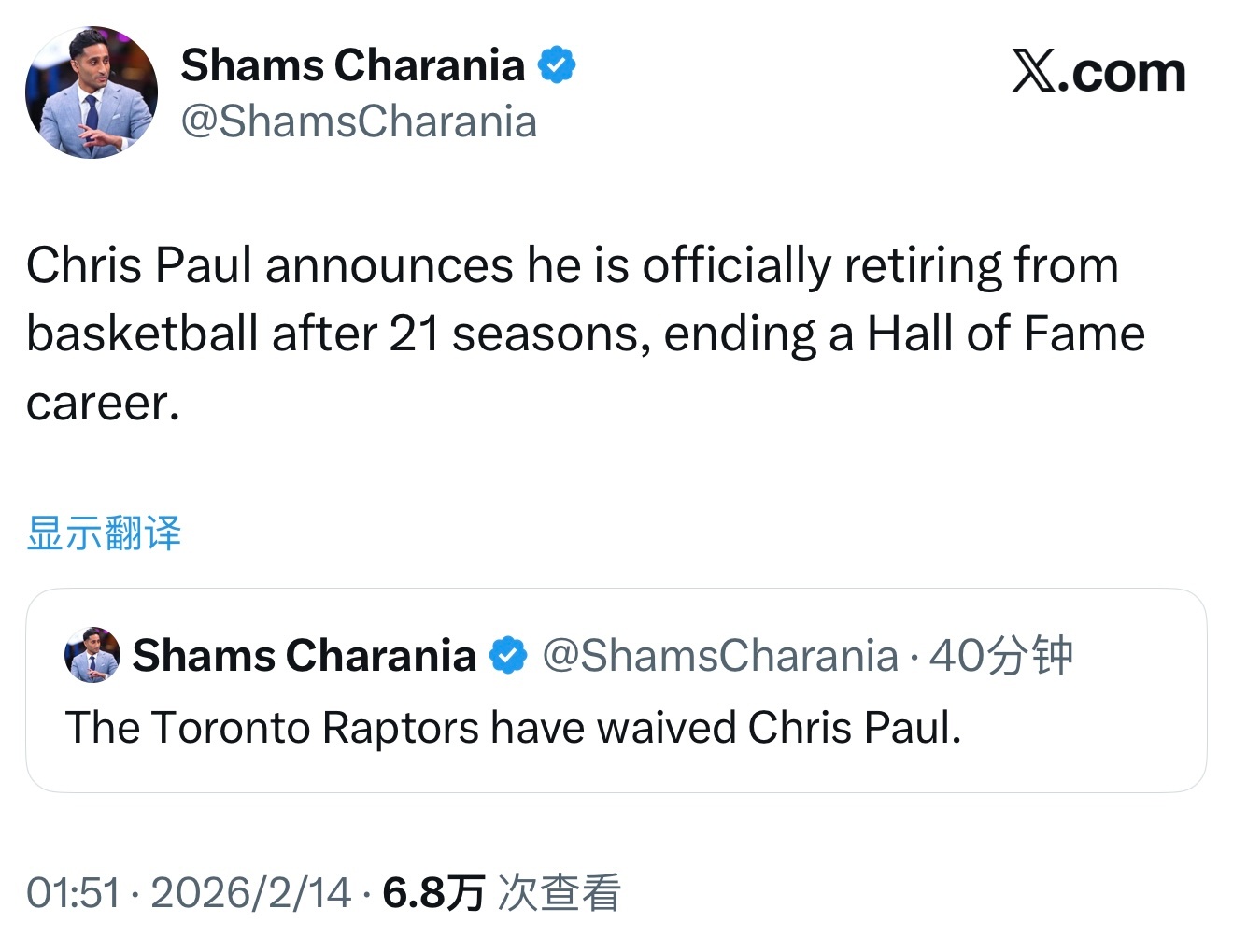The width and height of the screenshot is (1233, 952).
Task: Click the small avatar in the quoted post
Action: point(92,655)
